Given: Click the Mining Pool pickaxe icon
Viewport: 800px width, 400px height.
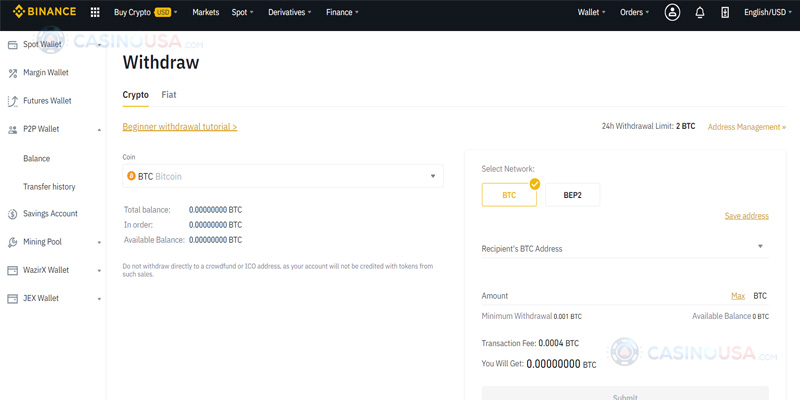Looking at the screenshot, I should pyautogui.click(x=13, y=242).
